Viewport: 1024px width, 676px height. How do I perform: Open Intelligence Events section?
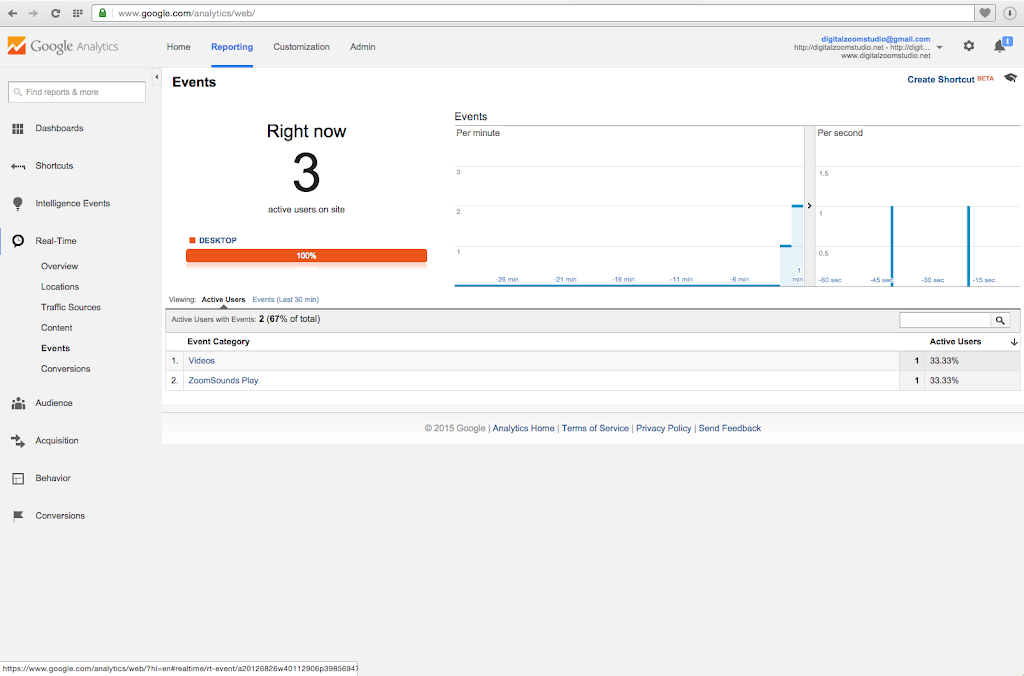pos(72,203)
